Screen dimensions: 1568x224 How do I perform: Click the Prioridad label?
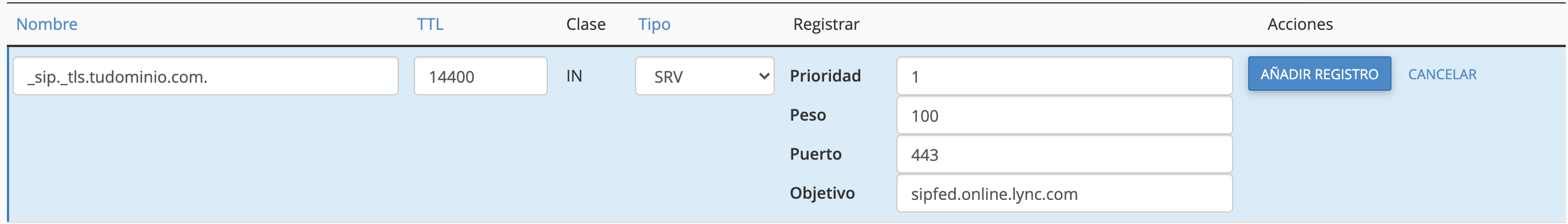point(825,76)
